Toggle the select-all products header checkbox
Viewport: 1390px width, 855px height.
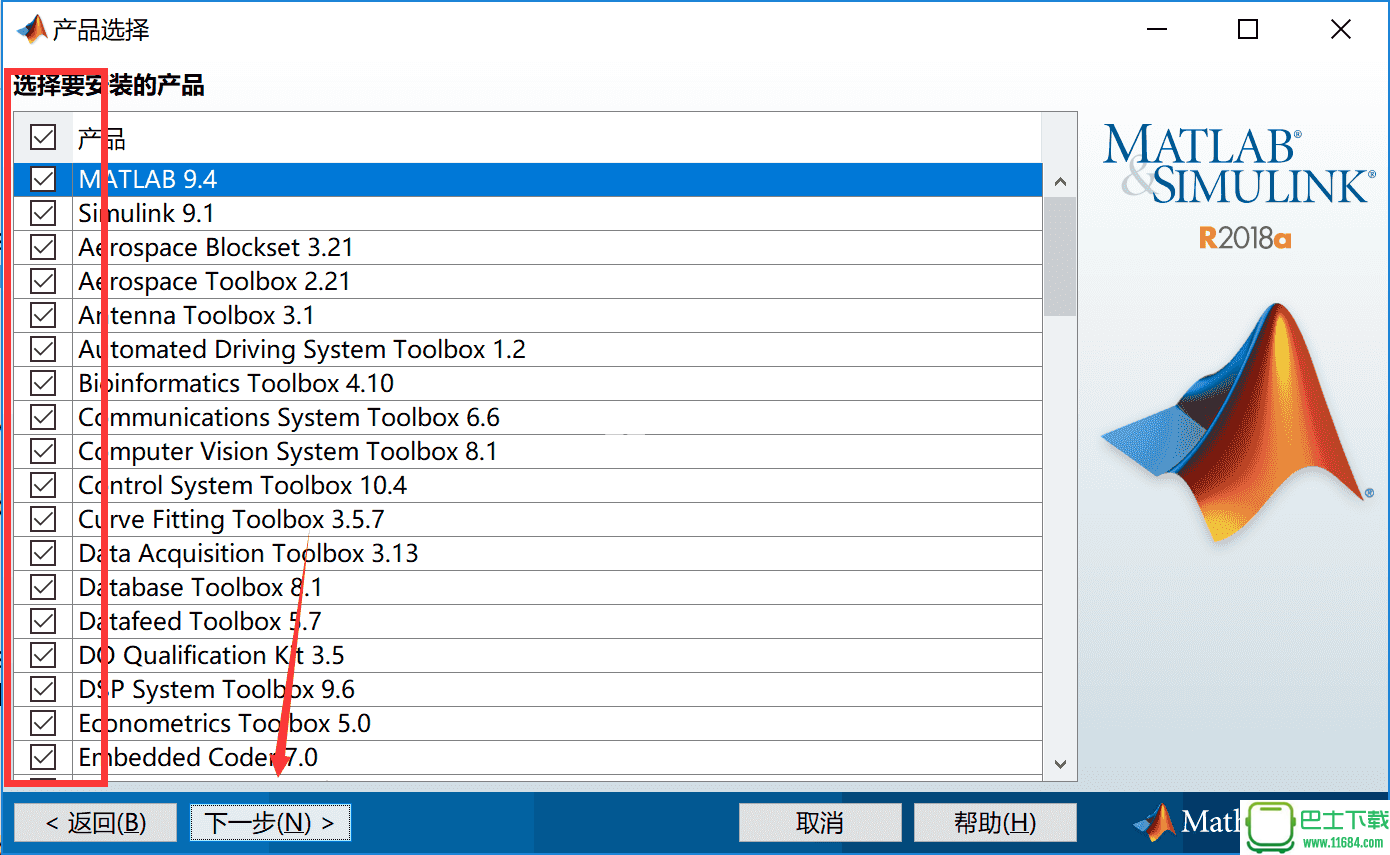43,136
